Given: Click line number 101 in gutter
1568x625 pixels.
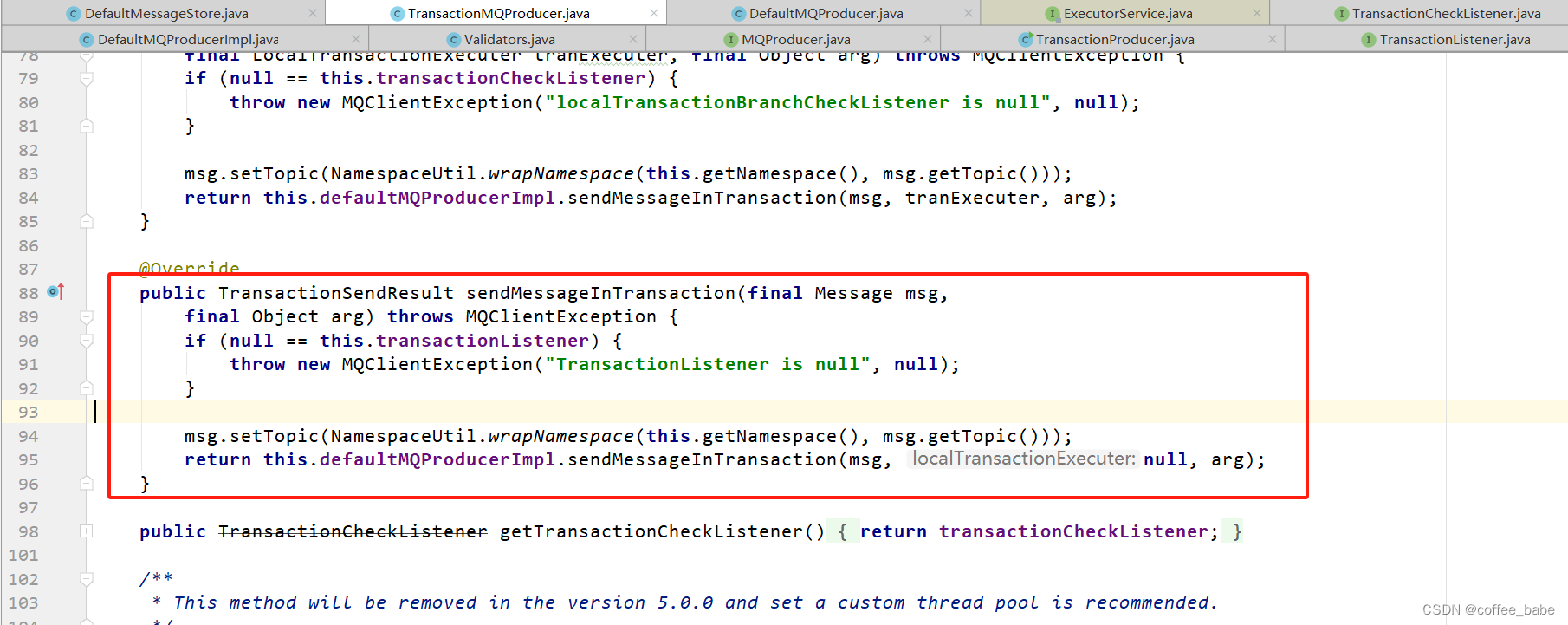Looking at the screenshot, I should coord(23,555).
